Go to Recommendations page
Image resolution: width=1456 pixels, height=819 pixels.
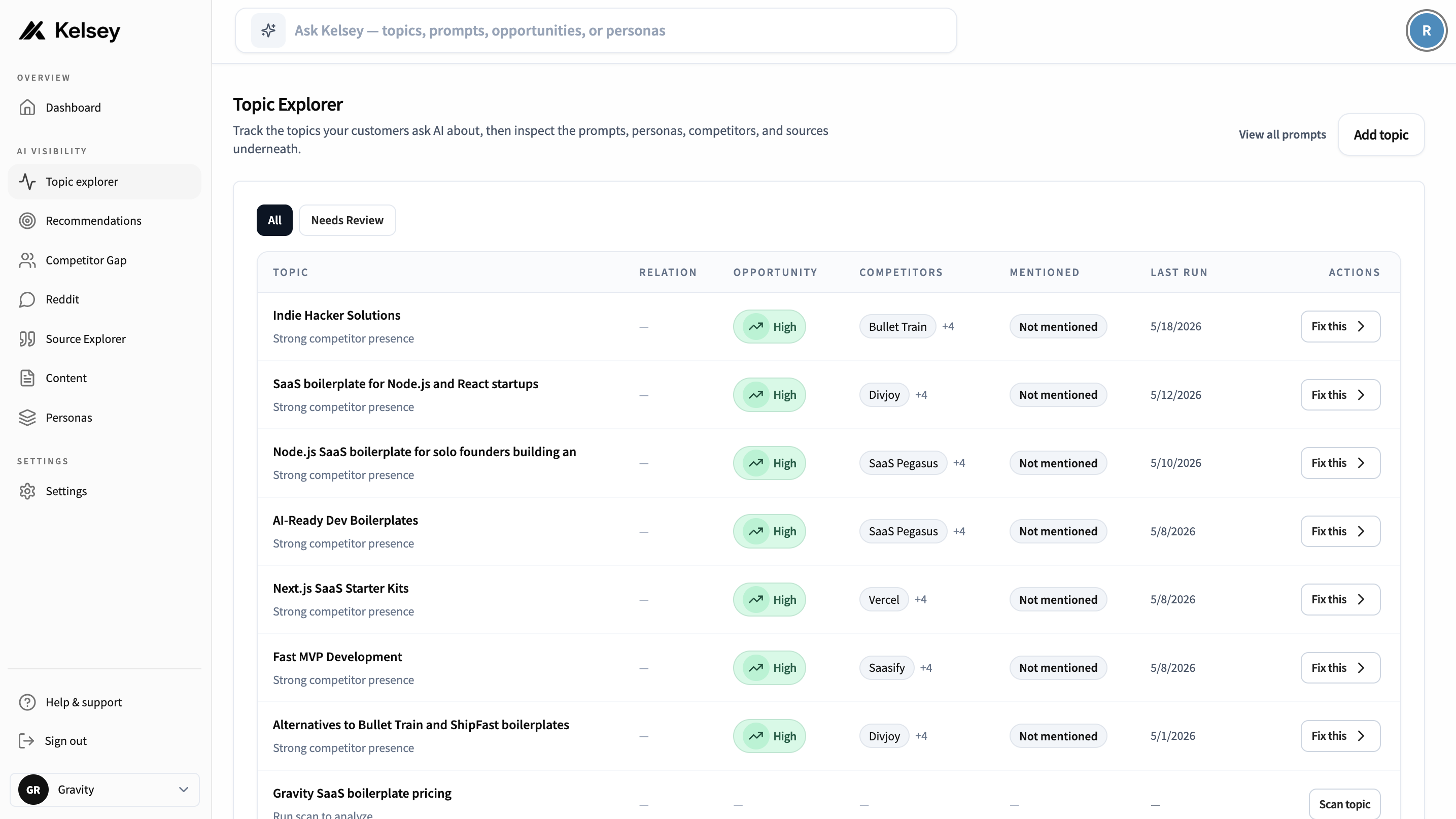[104, 220]
